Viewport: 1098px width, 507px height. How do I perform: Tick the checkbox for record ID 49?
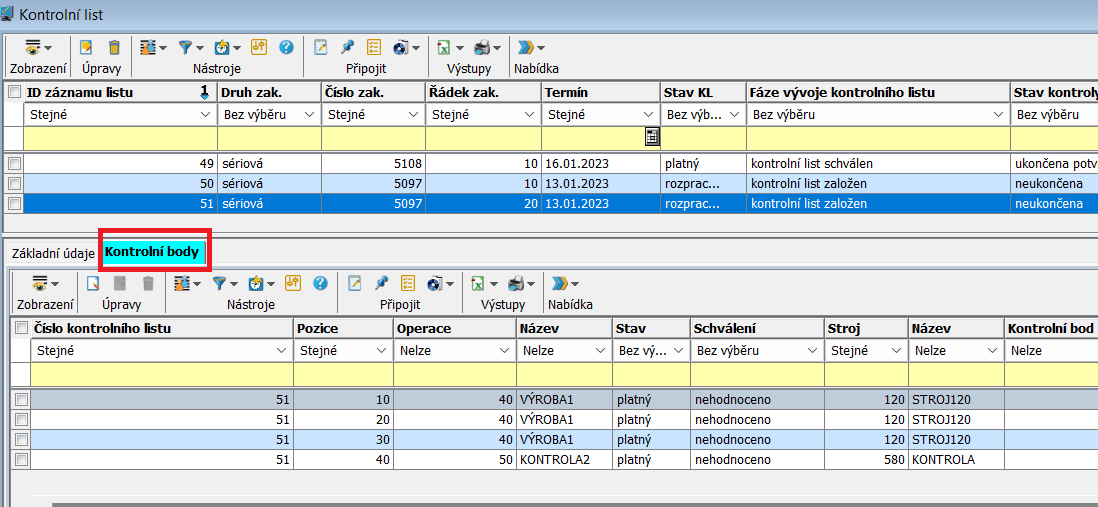click(x=14, y=163)
